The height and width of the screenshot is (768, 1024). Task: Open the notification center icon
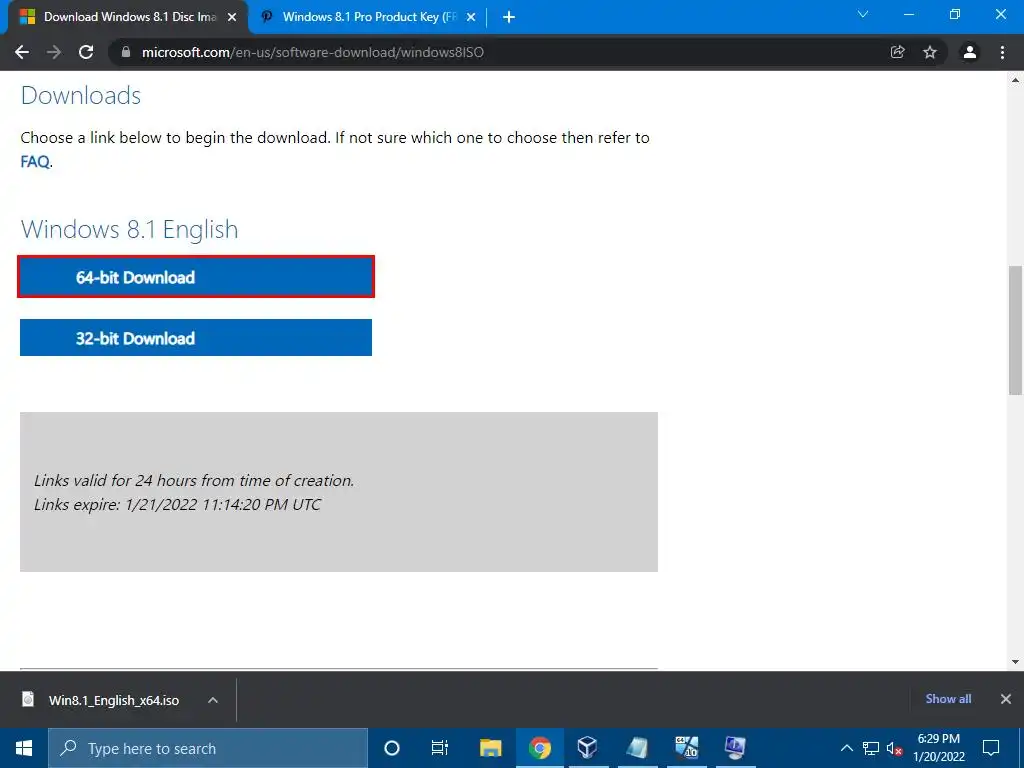pyautogui.click(x=991, y=748)
